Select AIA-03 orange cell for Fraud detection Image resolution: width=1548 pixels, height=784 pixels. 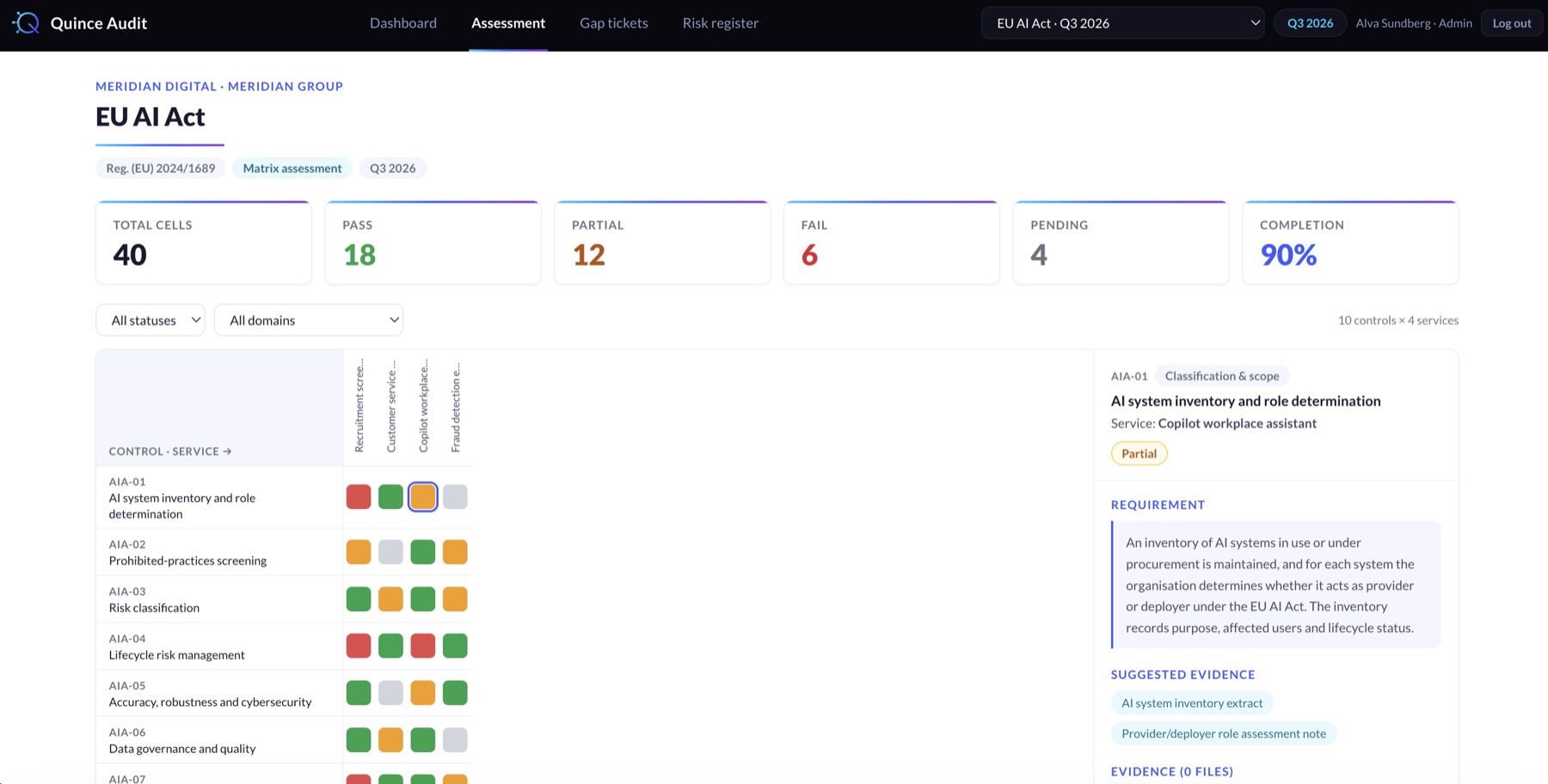tap(455, 599)
